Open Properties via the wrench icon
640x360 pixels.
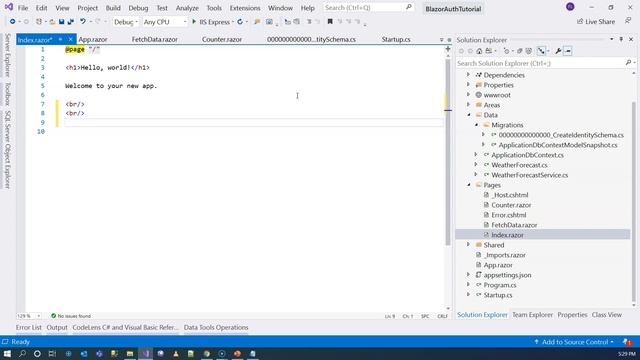[x=558, y=51]
